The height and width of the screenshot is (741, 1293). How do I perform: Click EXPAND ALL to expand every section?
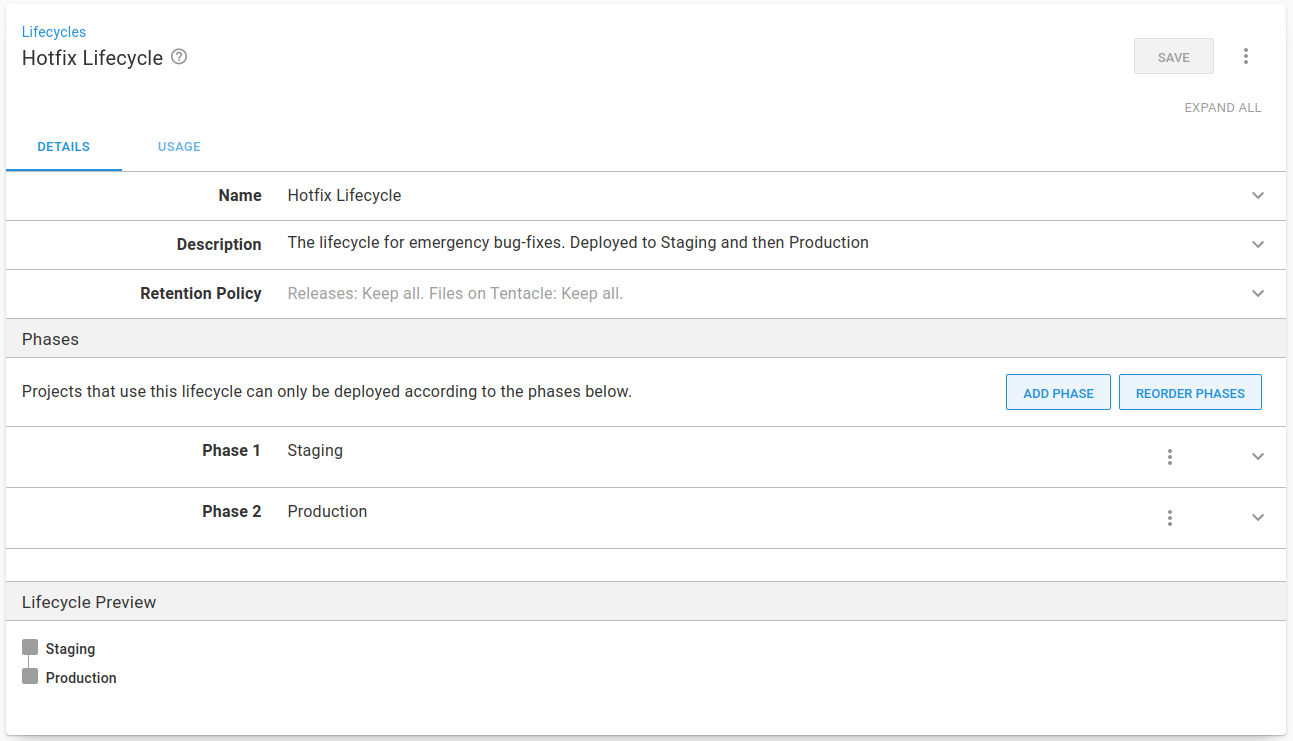1222,107
